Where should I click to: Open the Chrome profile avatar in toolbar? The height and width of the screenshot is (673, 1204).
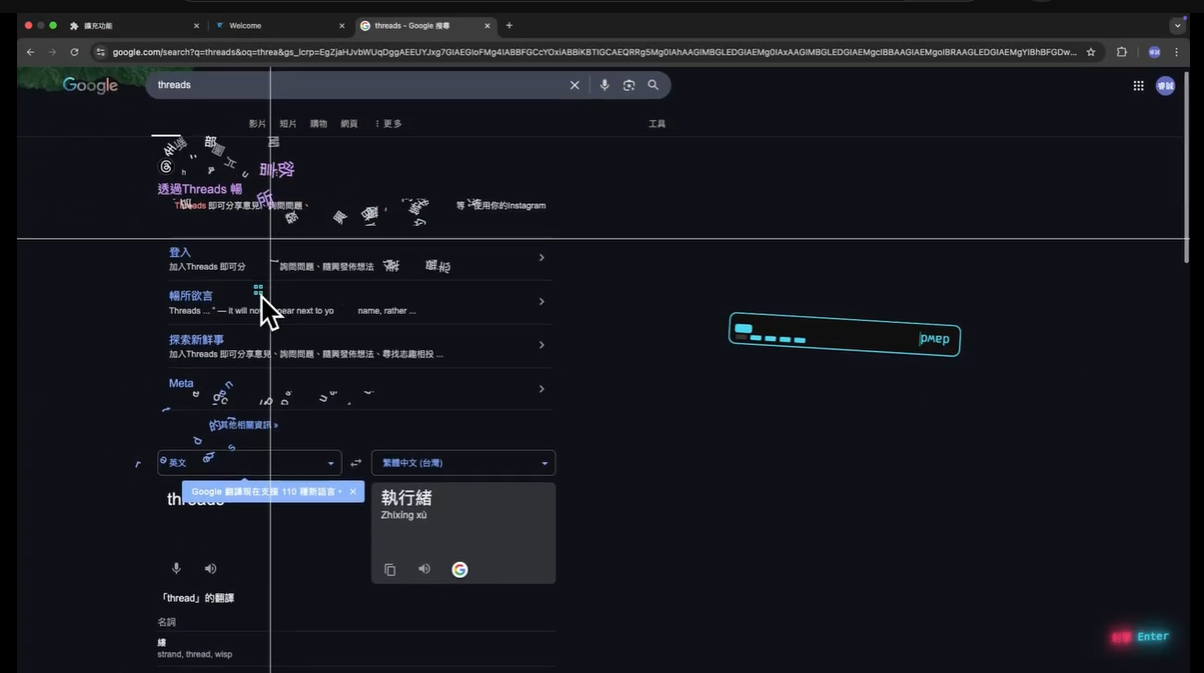[x=1154, y=52]
